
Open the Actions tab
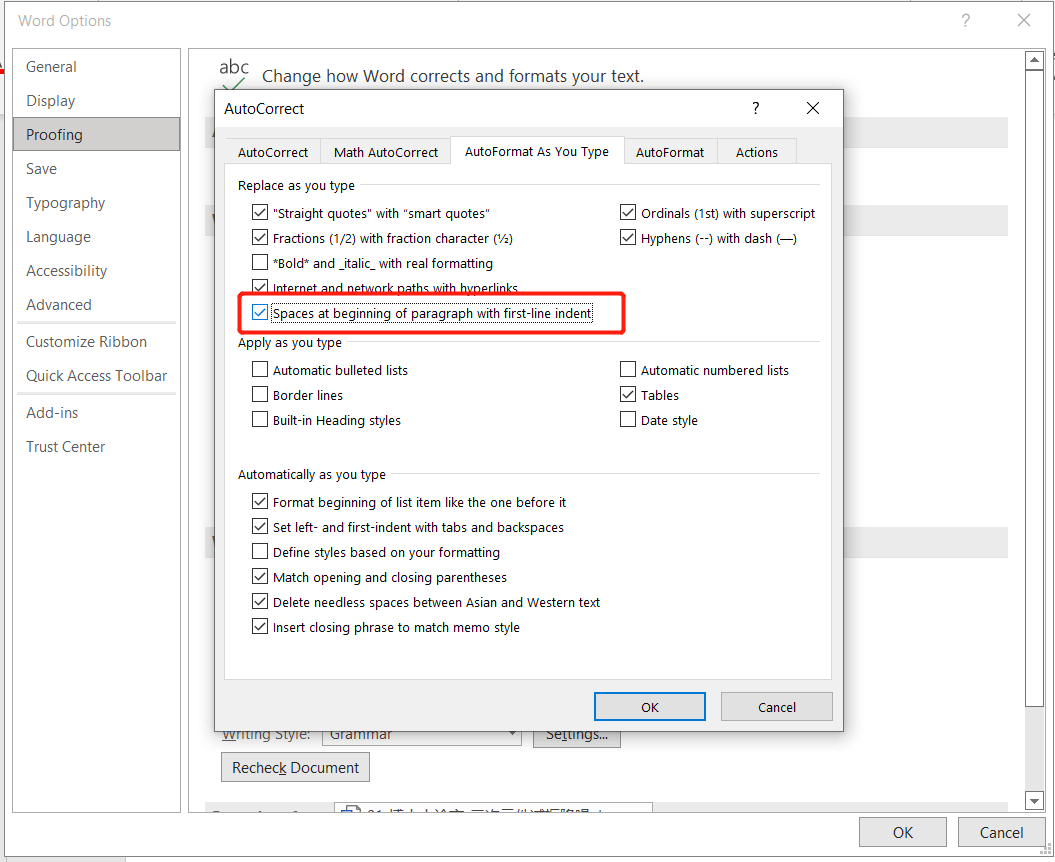756,151
